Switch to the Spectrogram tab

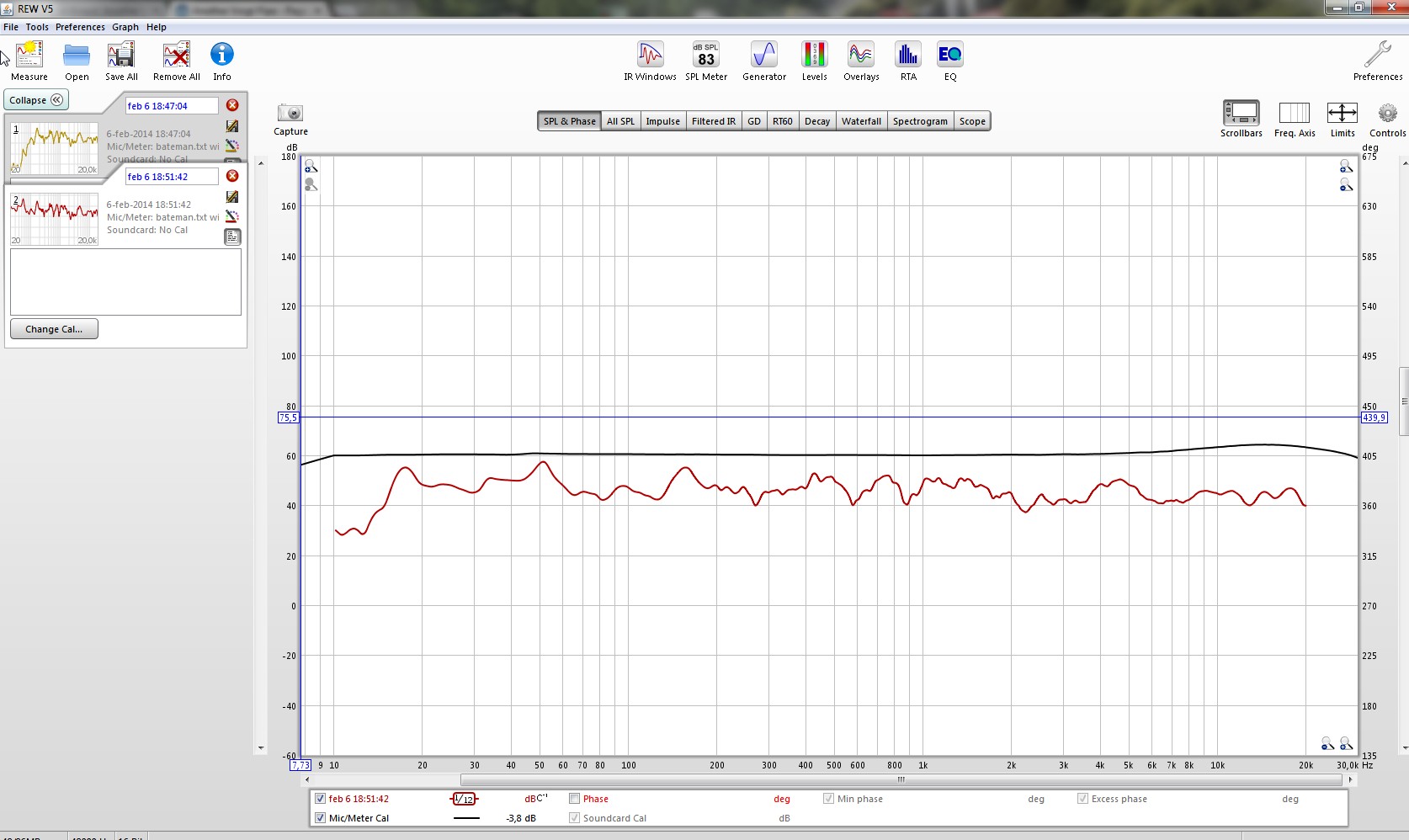pyautogui.click(x=920, y=121)
